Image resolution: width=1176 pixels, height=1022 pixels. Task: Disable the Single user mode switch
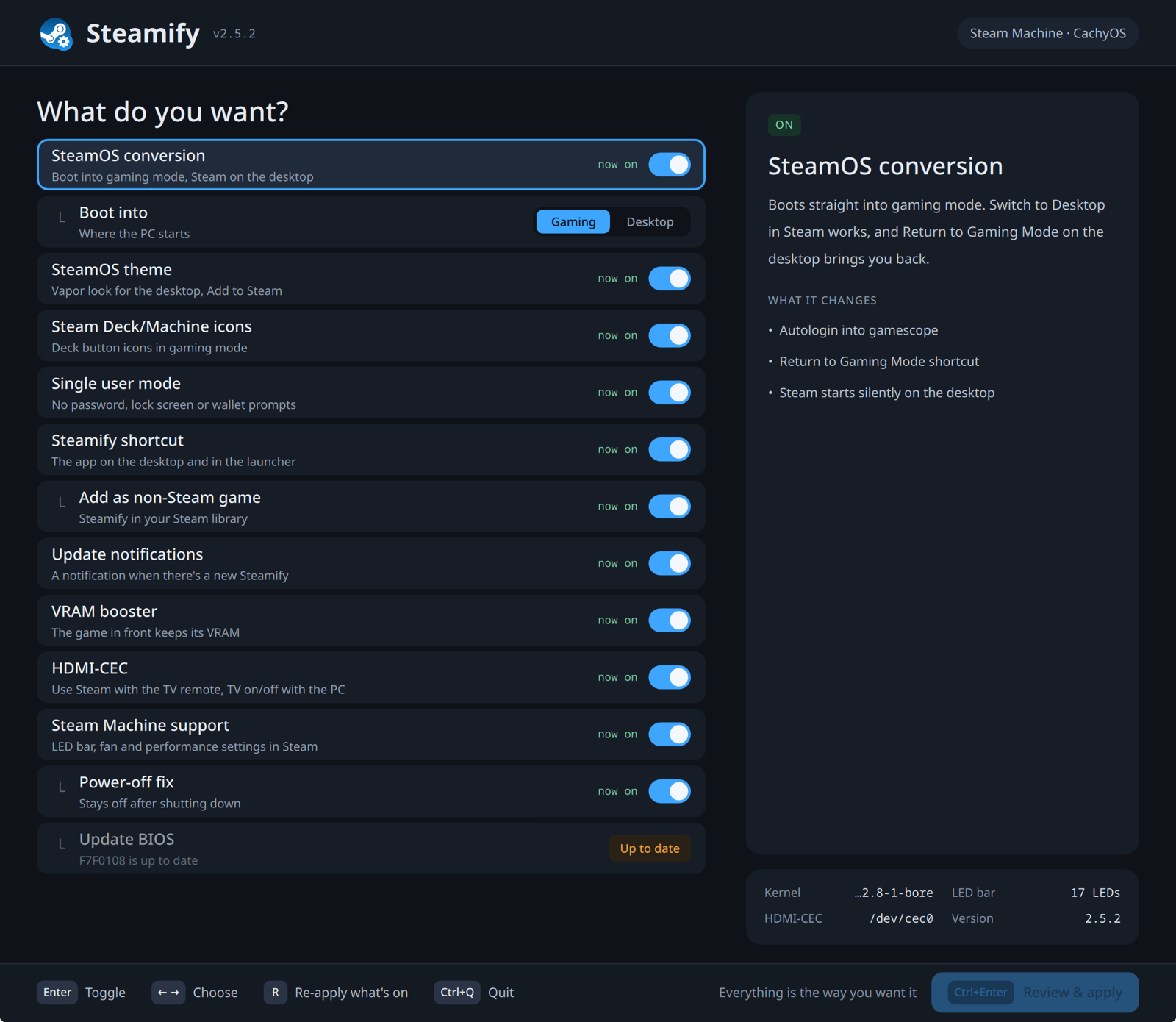tap(670, 393)
